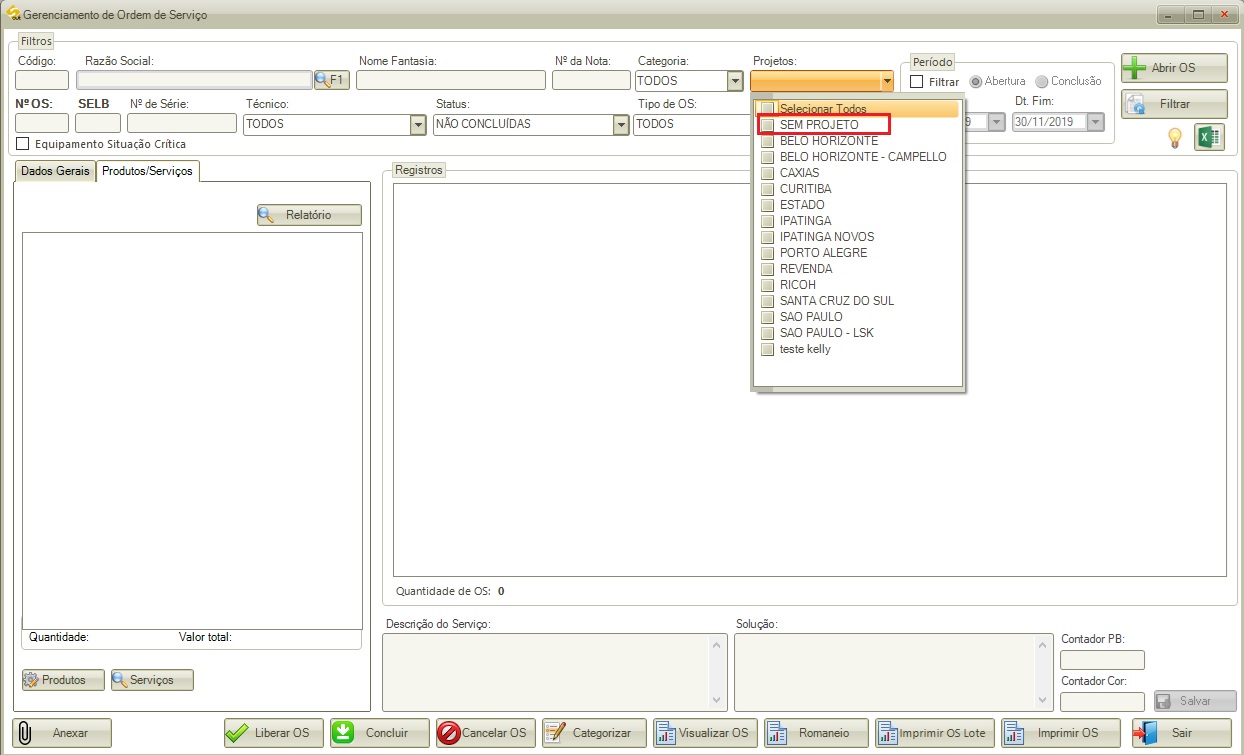
Task: Click the Filtrar button with funnel icon
Action: click(x=1174, y=104)
